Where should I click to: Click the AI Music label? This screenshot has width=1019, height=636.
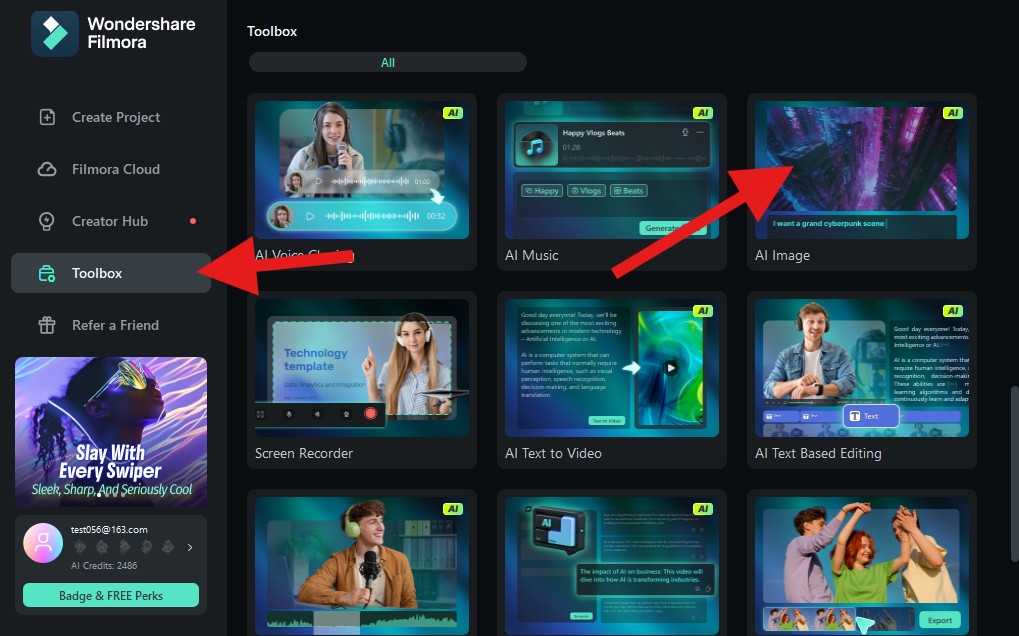(532, 255)
